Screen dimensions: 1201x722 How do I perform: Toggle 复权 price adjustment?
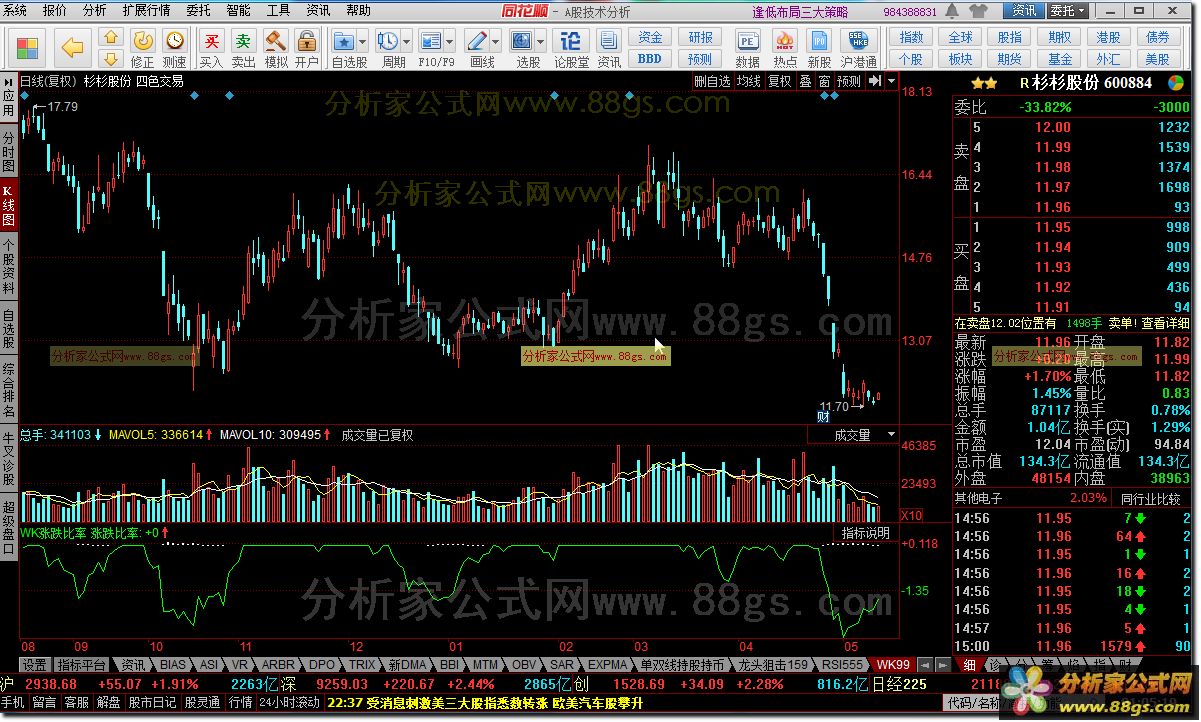coord(780,81)
